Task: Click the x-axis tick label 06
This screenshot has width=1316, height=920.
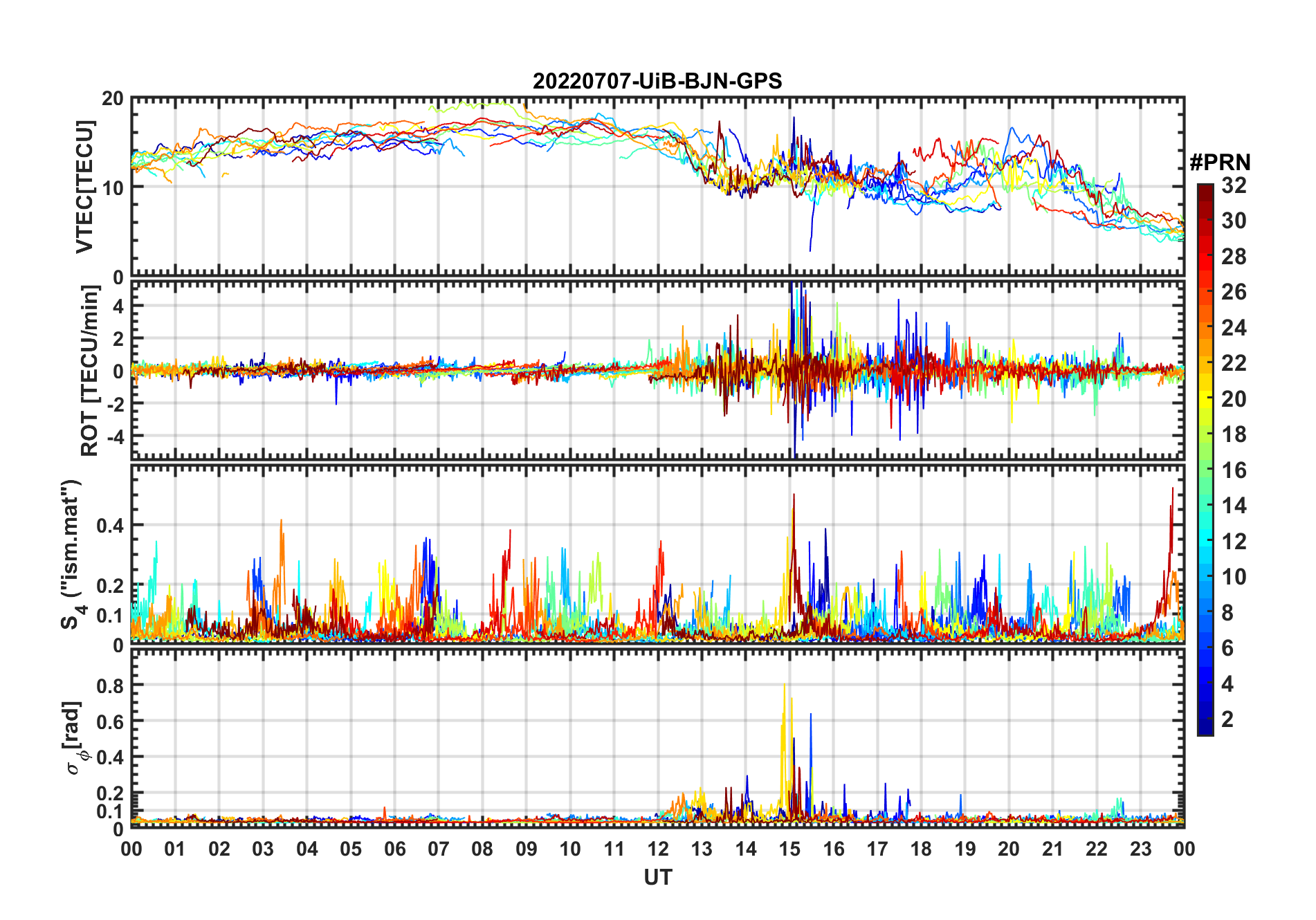Action: point(395,849)
